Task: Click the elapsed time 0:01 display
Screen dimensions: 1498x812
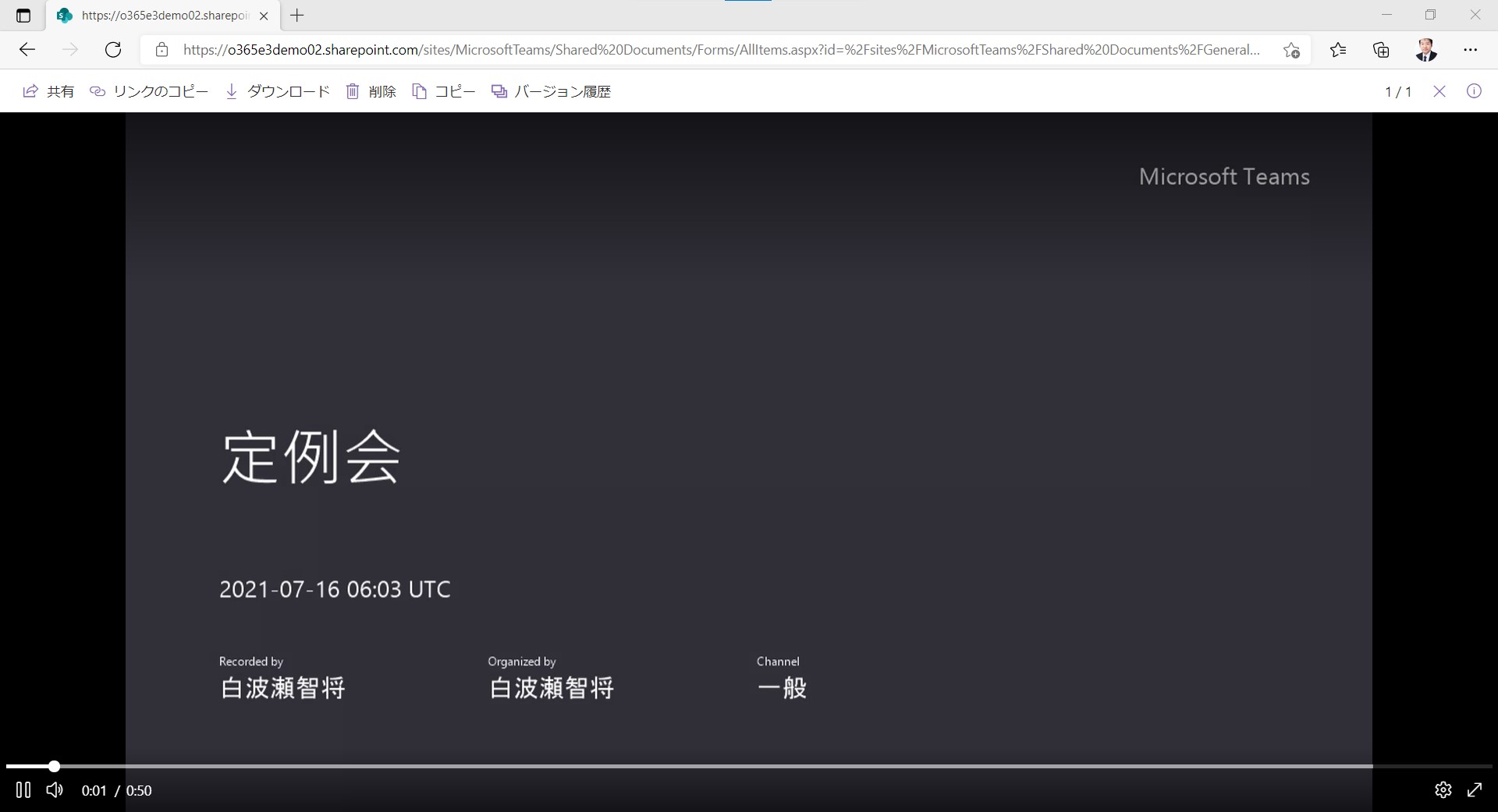Action: click(x=94, y=791)
